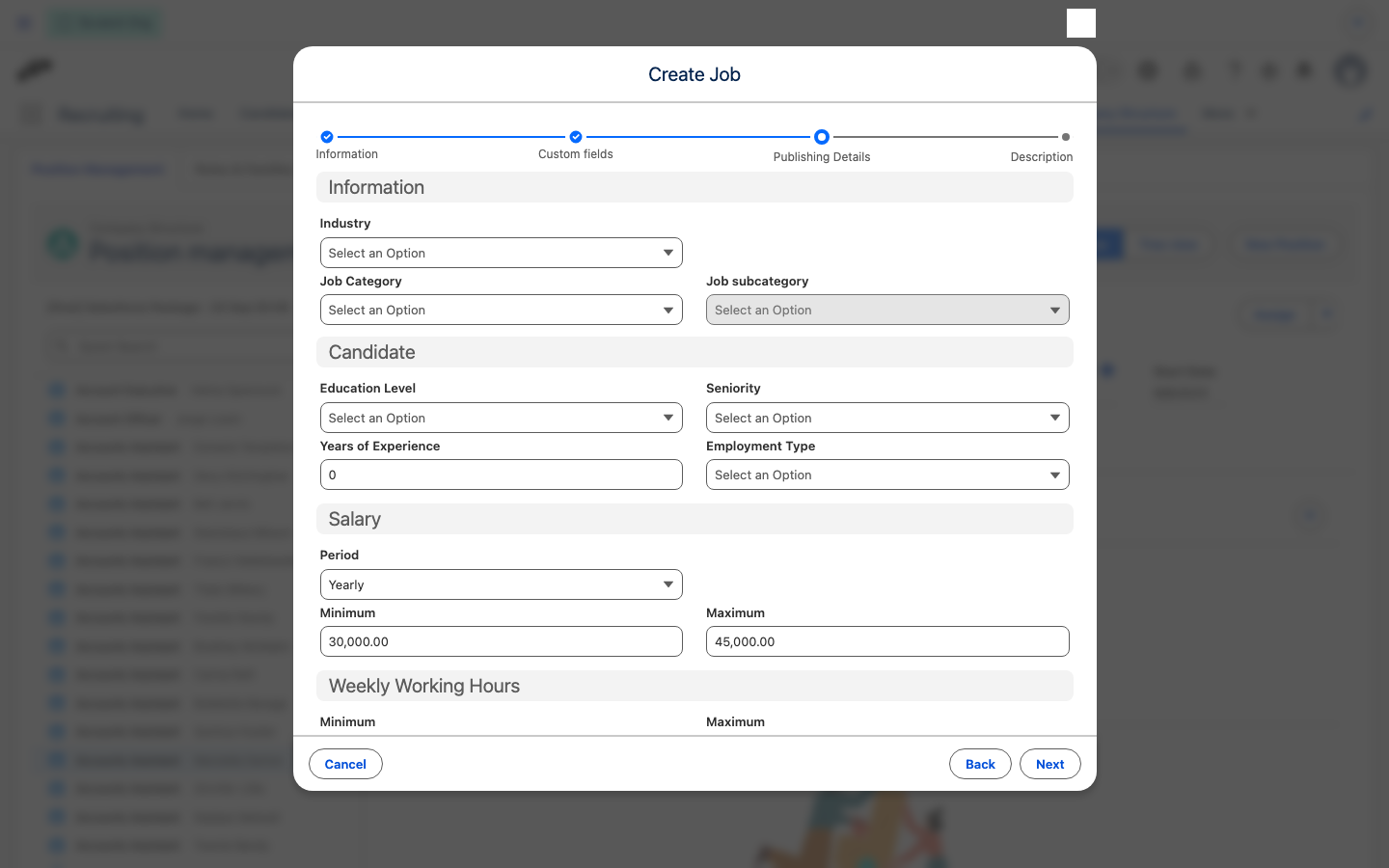The width and height of the screenshot is (1389, 868).
Task: Go back with the Back button
Action: pos(980,764)
